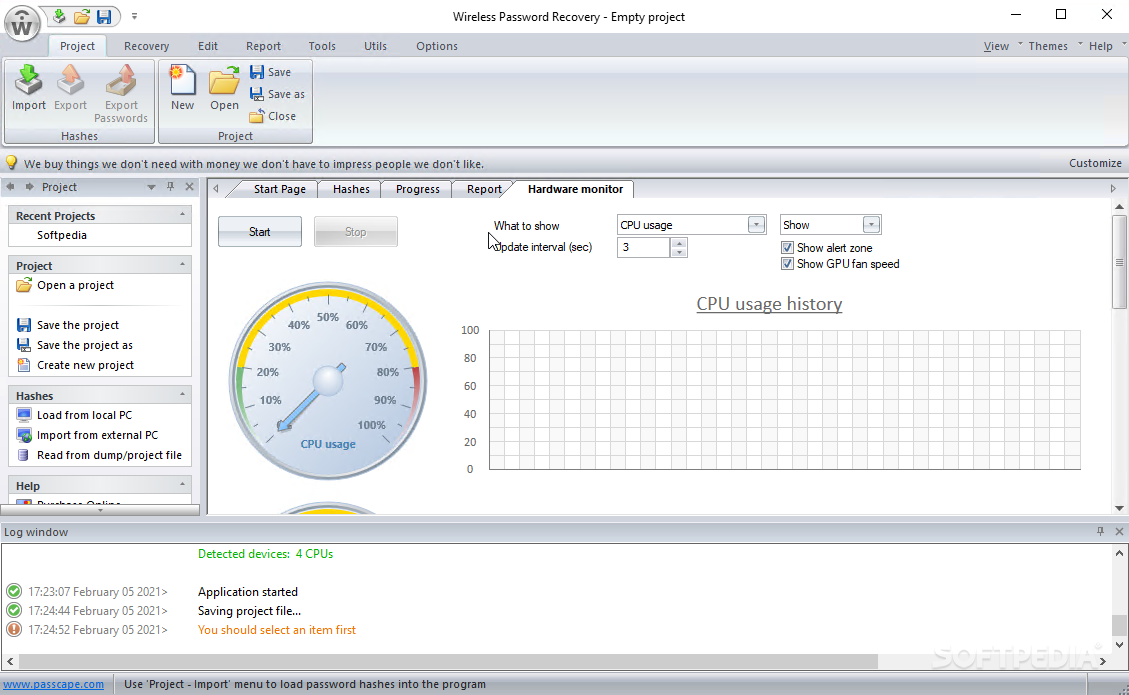Pin the Log window

[x=1100, y=532]
